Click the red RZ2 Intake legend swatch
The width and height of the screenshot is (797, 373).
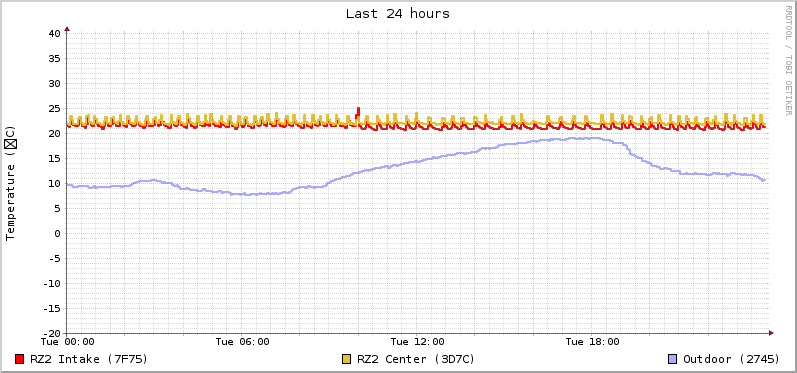pos(20,359)
